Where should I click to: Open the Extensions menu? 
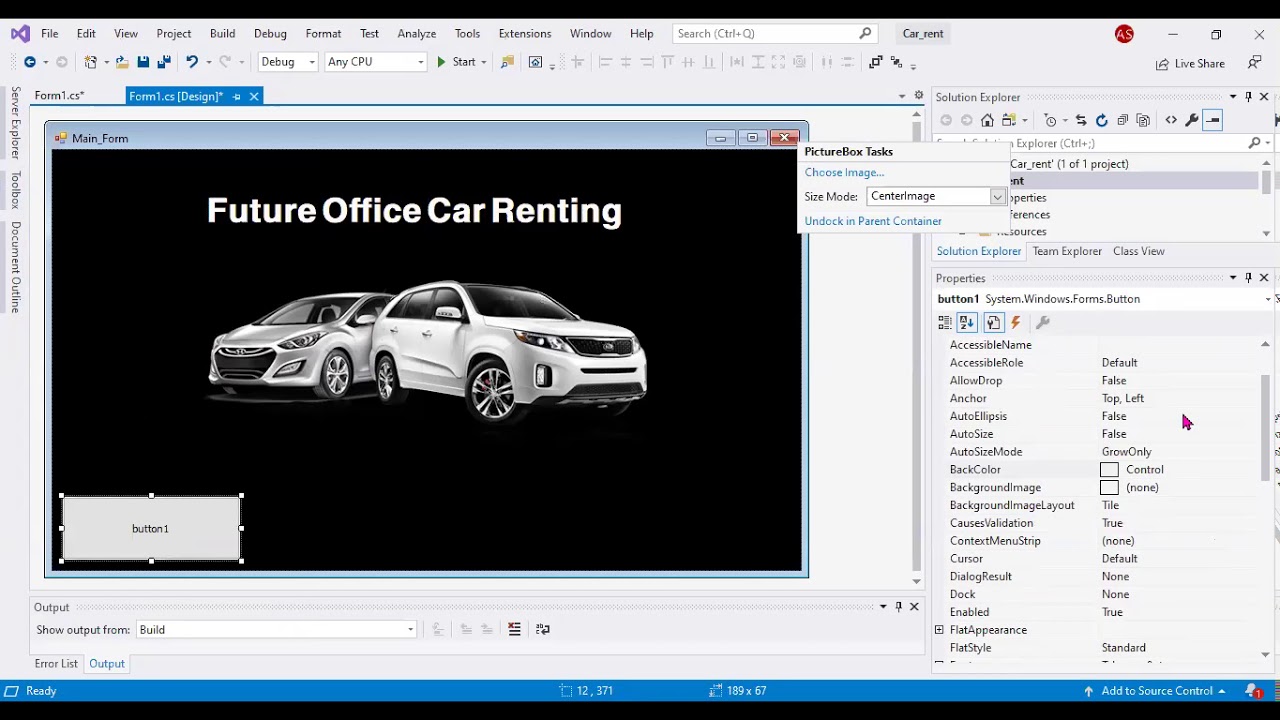click(x=524, y=34)
